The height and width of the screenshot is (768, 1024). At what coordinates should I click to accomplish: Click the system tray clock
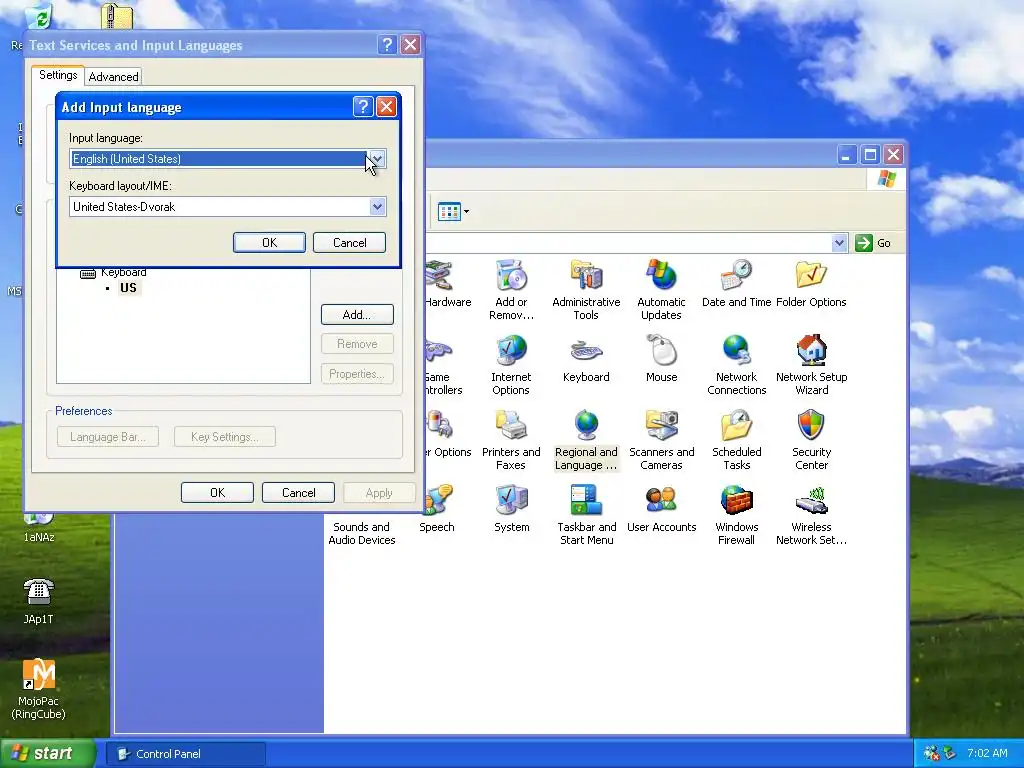[987, 753]
